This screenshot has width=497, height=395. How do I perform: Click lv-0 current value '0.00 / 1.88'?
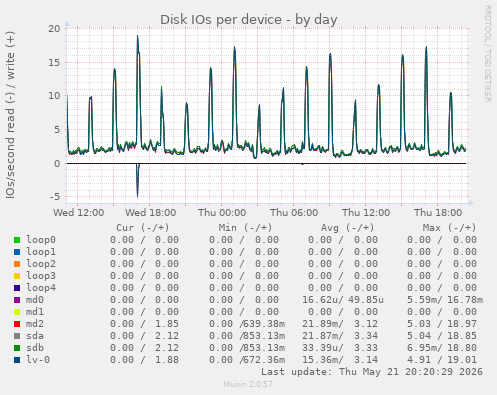pos(144,360)
